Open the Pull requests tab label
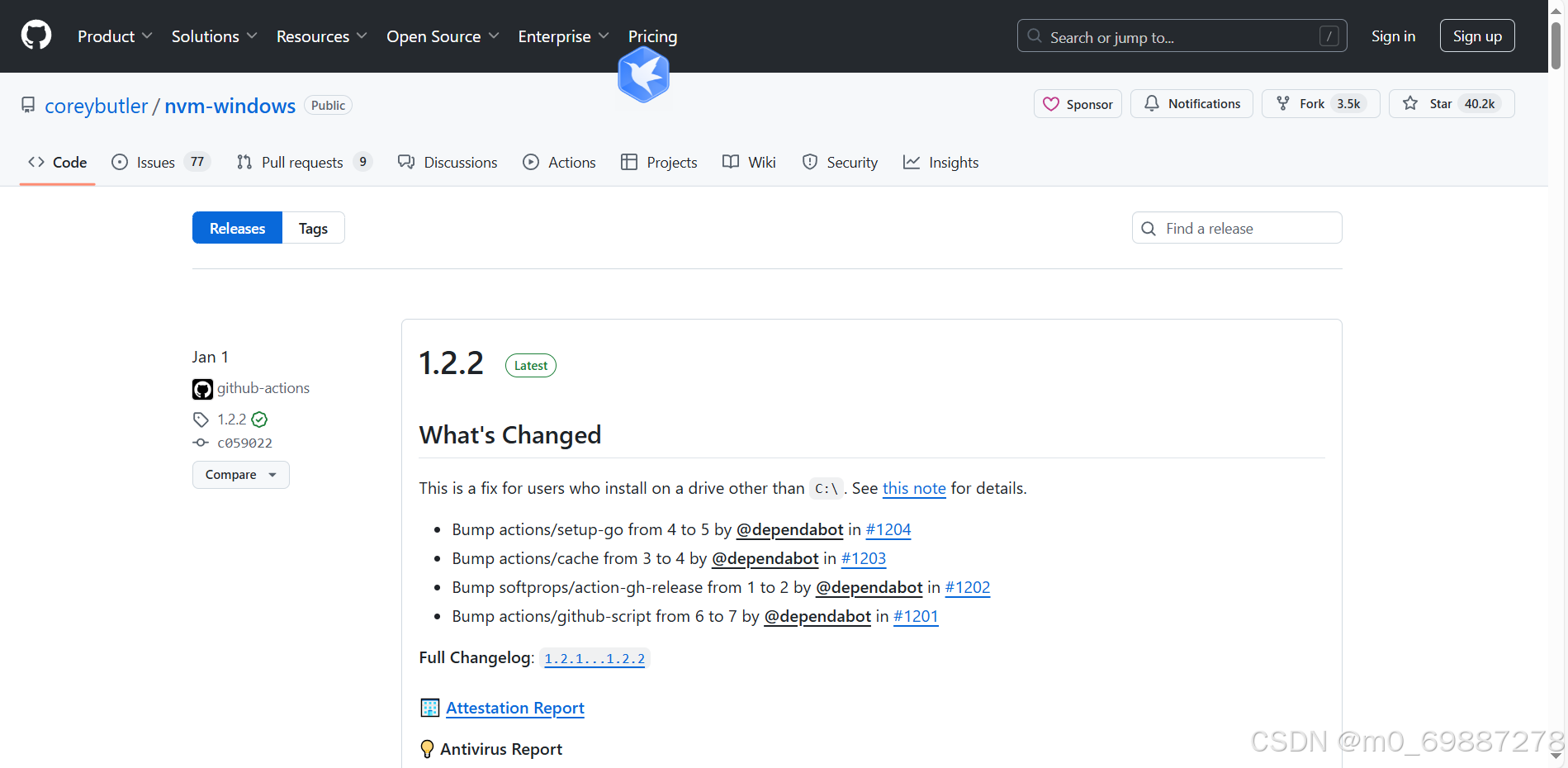Viewport: 1568px width, 768px height. pyautogui.click(x=302, y=163)
